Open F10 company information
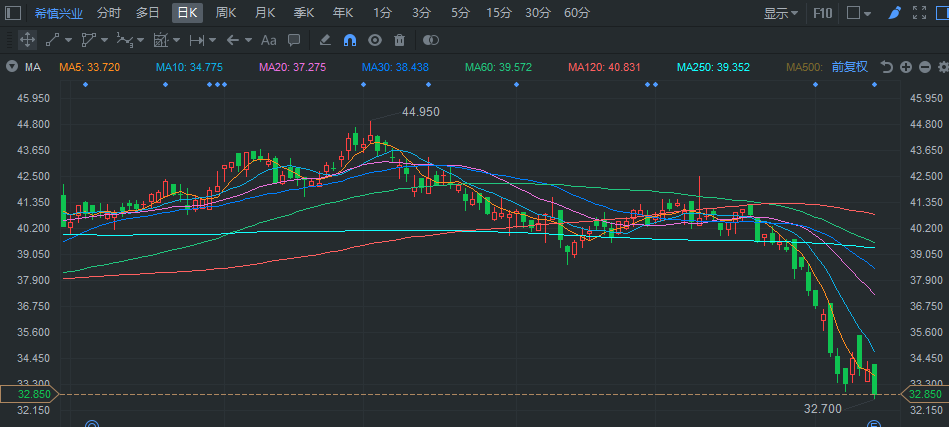Image resolution: width=949 pixels, height=427 pixels. tap(822, 13)
